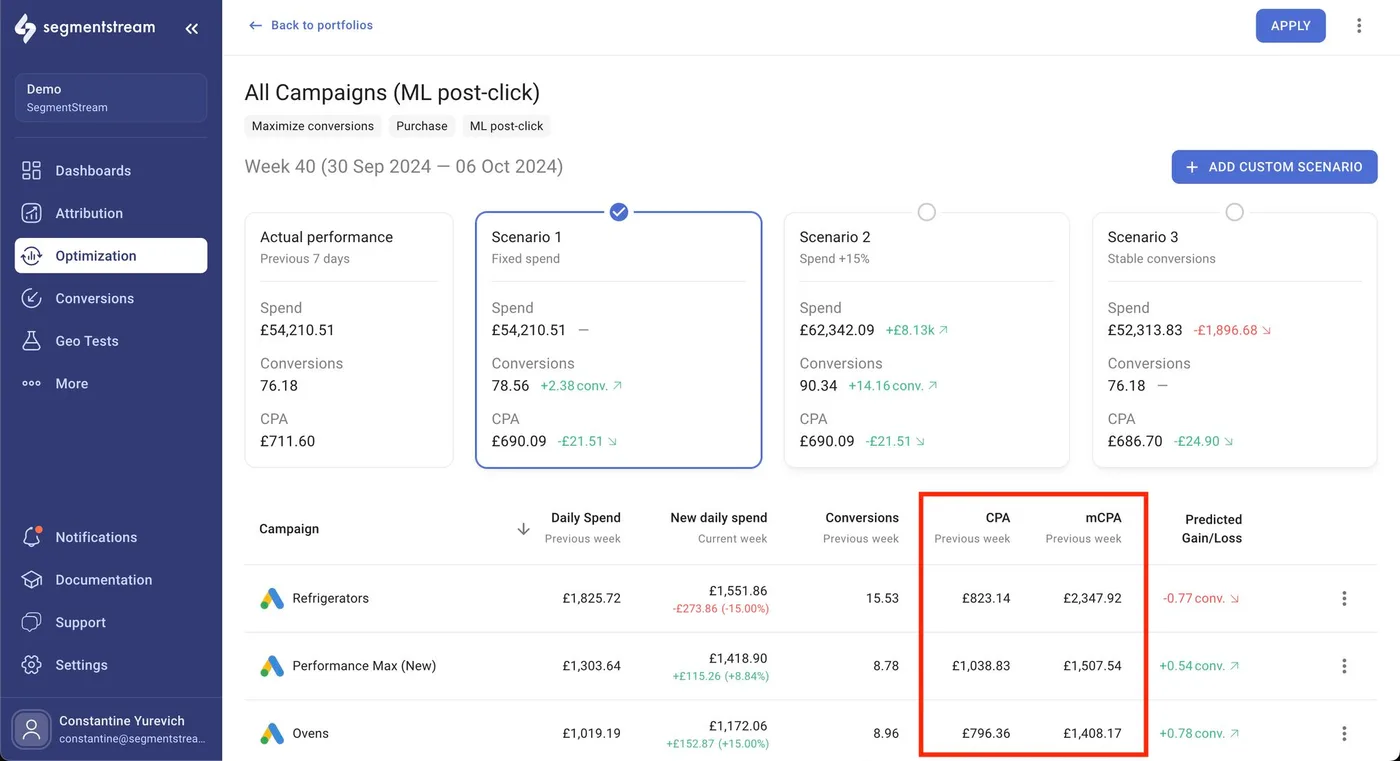This screenshot has width=1400, height=761.
Task: Open the Documentation icon
Action: pyautogui.click(x=32, y=579)
